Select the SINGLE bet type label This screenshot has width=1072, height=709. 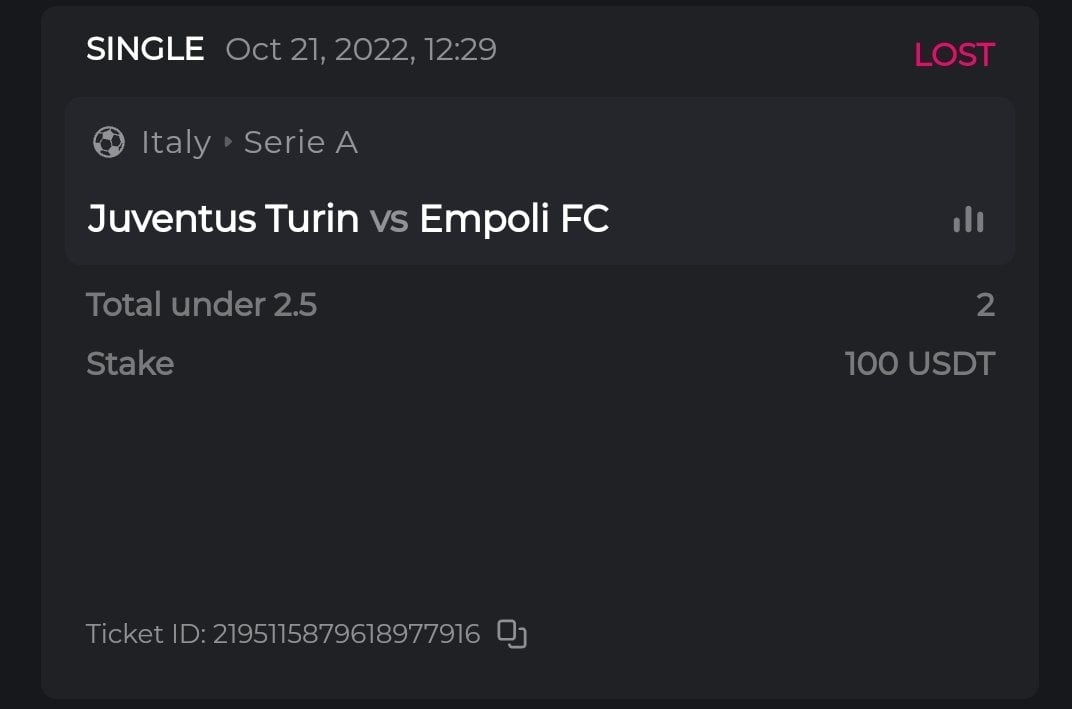(x=145, y=49)
